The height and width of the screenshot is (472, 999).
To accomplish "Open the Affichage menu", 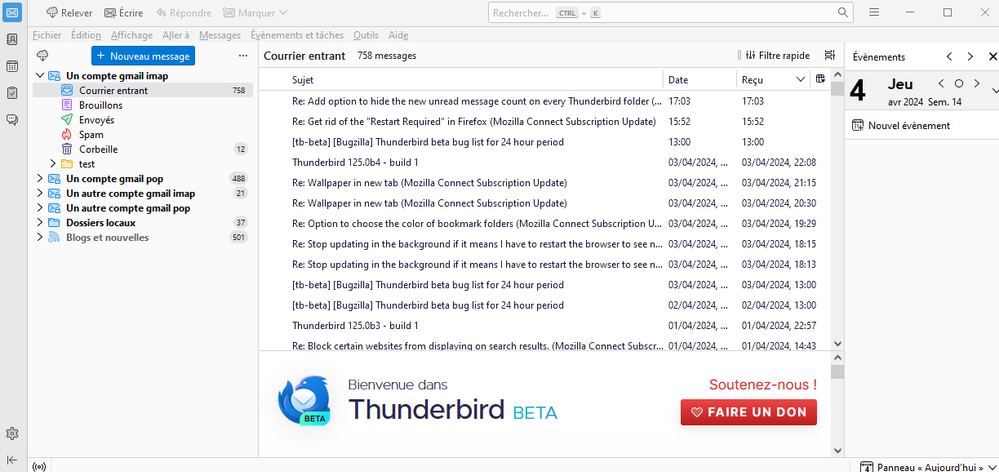I will point(131,35).
